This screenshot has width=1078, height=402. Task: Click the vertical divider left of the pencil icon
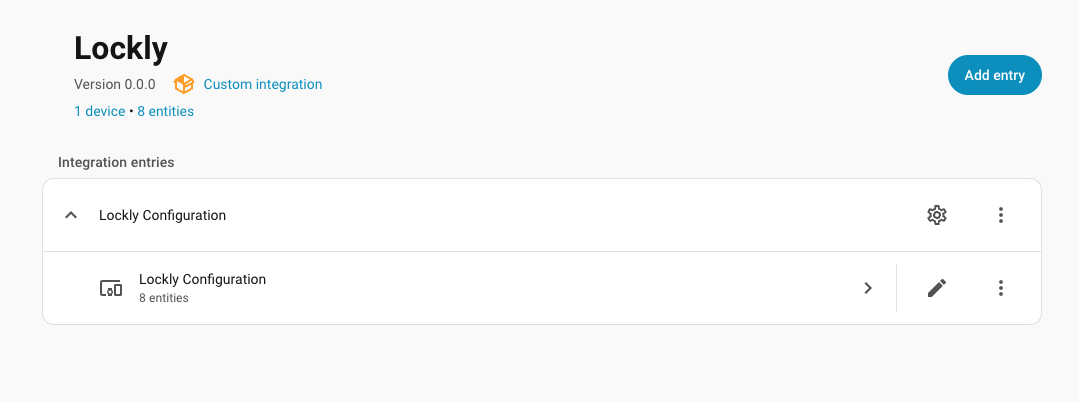896,288
